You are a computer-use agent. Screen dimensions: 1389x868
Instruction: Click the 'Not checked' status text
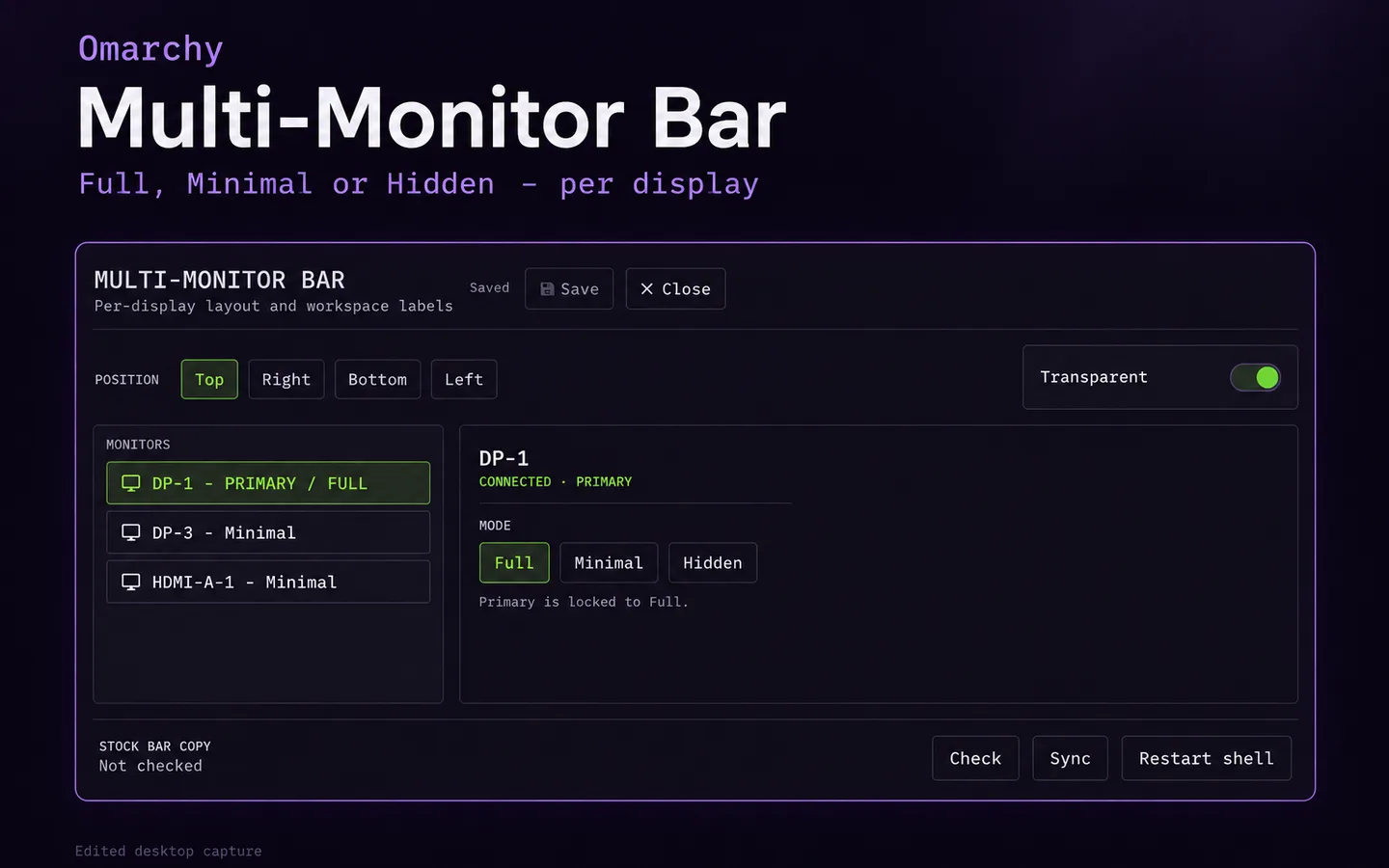point(150,766)
